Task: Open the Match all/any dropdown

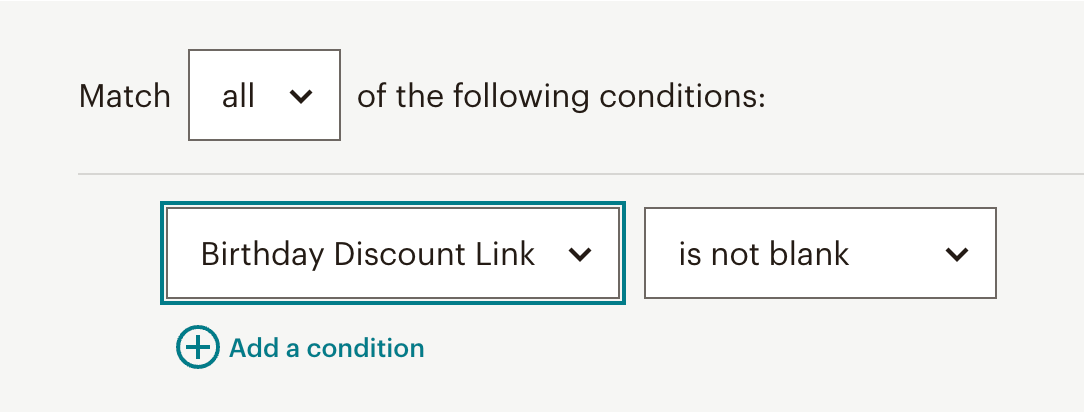Action: [x=264, y=96]
